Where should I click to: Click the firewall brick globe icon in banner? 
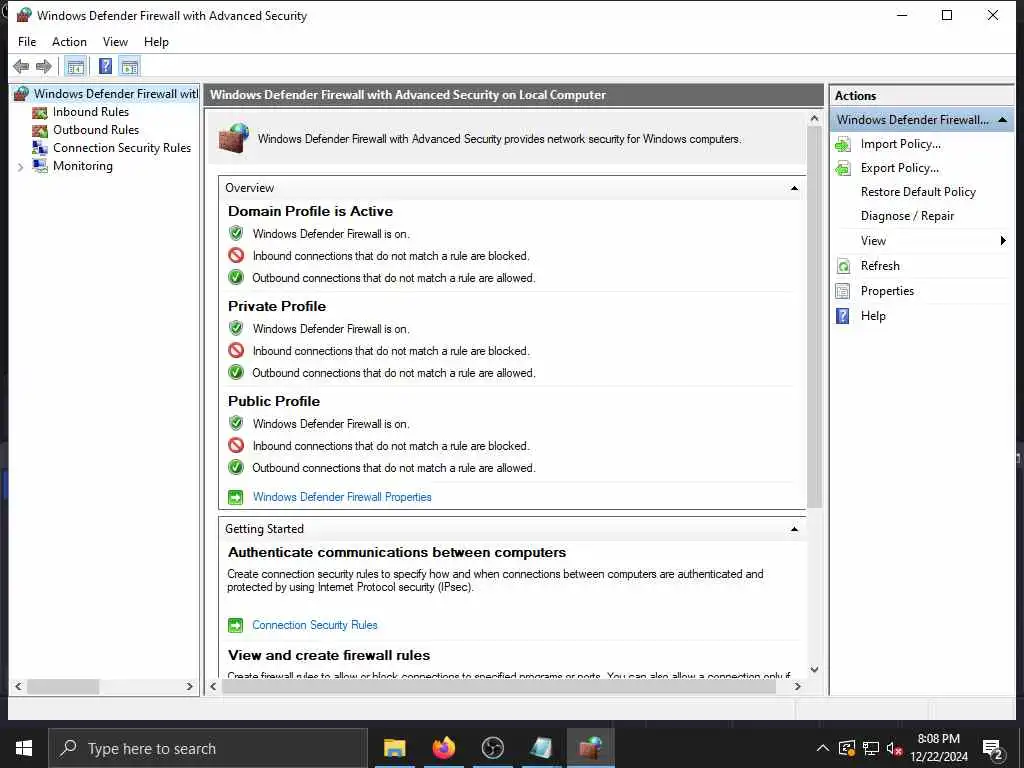[x=234, y=138]
